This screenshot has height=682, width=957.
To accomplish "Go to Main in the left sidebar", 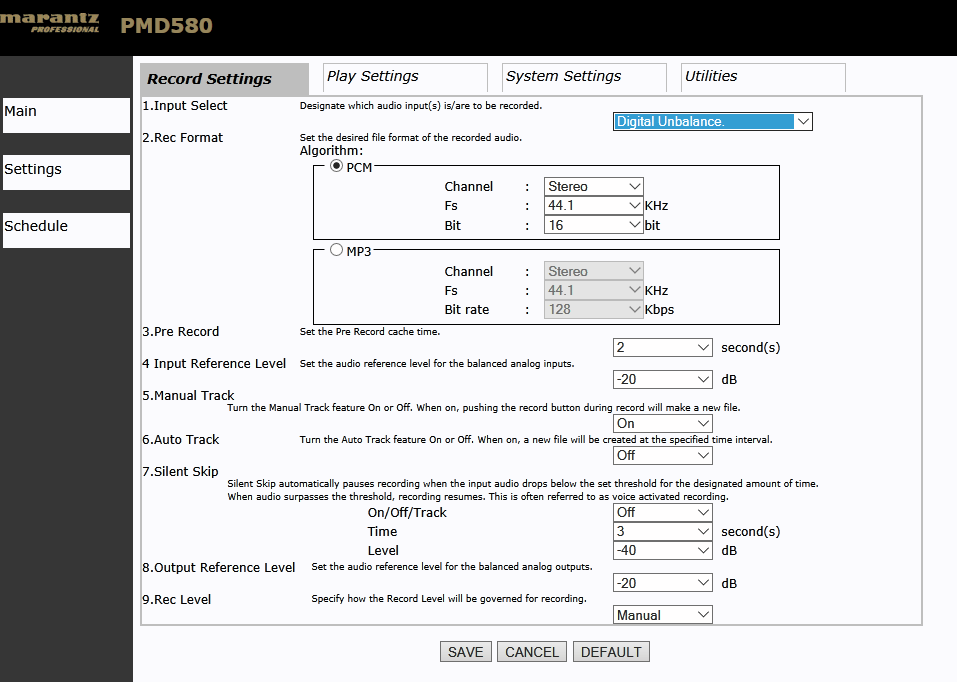I will pos(66,115).
